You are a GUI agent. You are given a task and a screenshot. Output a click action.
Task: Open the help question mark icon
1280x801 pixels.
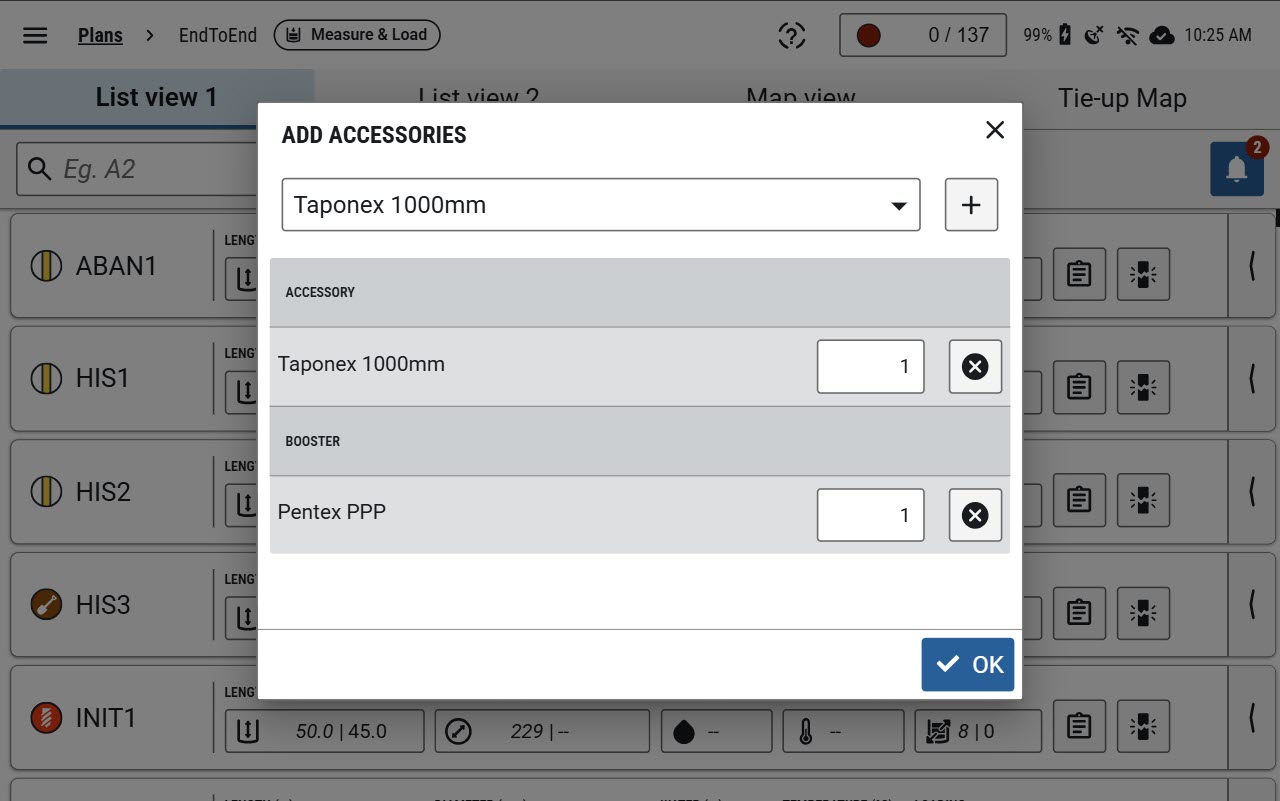pos(791,35)
